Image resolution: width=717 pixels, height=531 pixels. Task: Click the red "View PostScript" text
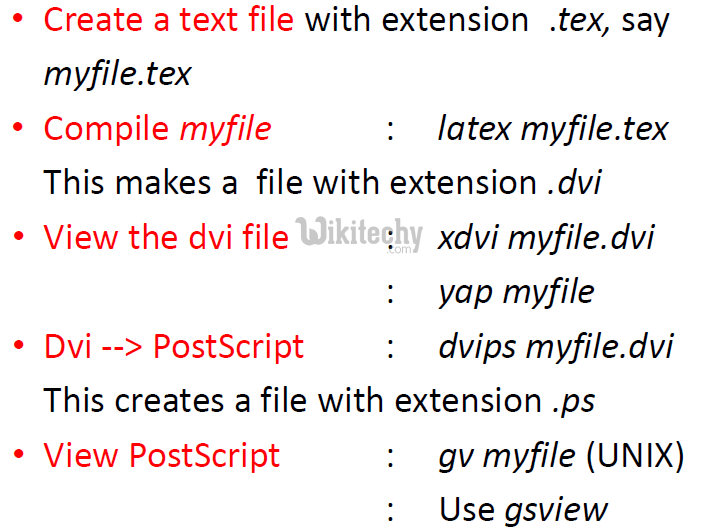click(162, 456)
